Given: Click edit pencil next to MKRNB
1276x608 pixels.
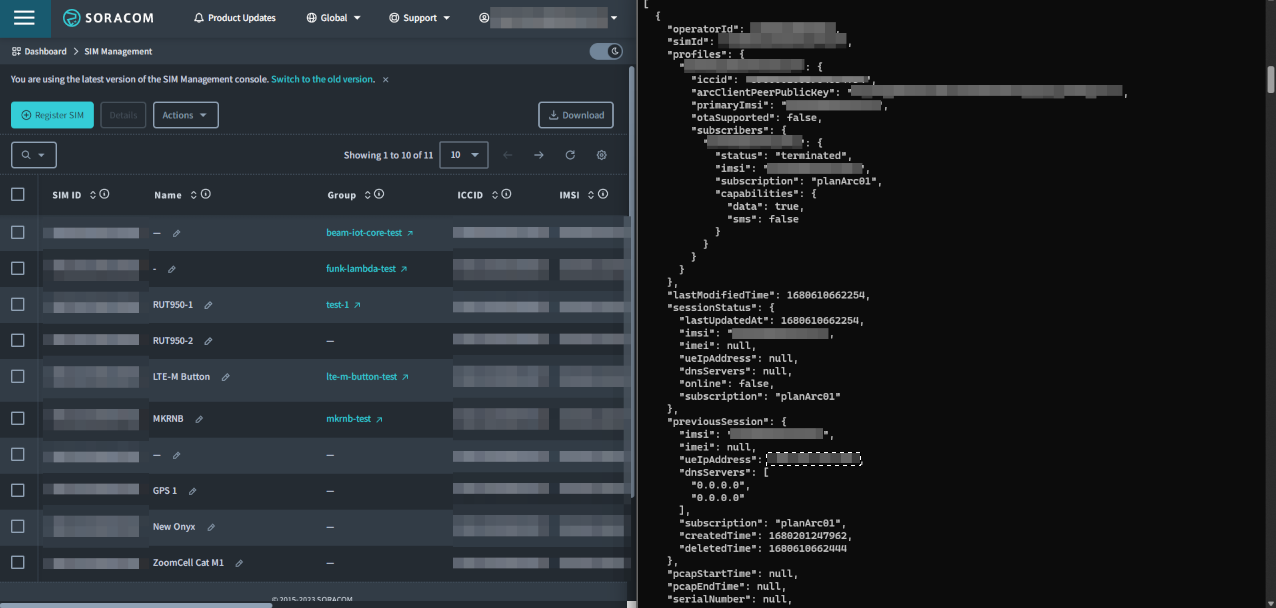Looking at the screenshot, I should coord(199,419).
